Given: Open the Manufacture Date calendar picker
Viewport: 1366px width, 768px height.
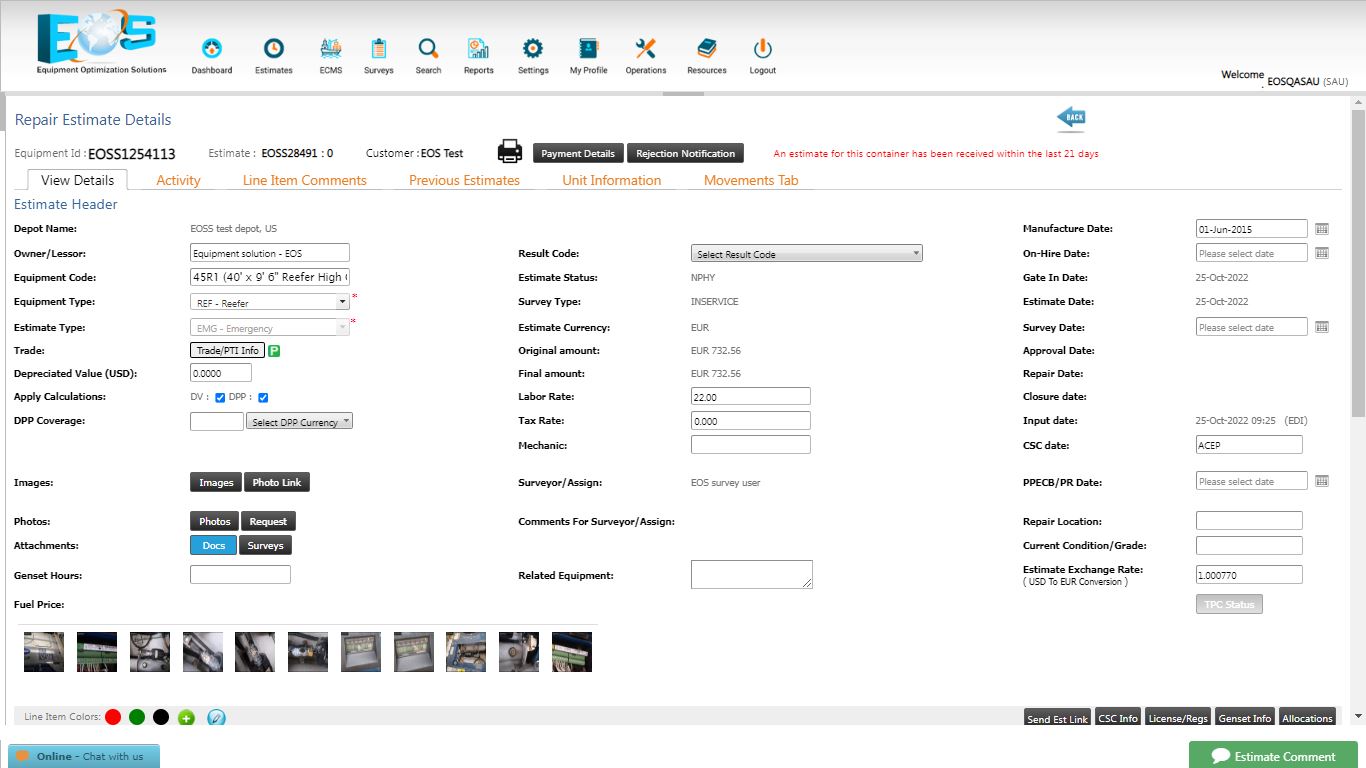Looking at the screenshot, I should click(x=1322, y=228).
